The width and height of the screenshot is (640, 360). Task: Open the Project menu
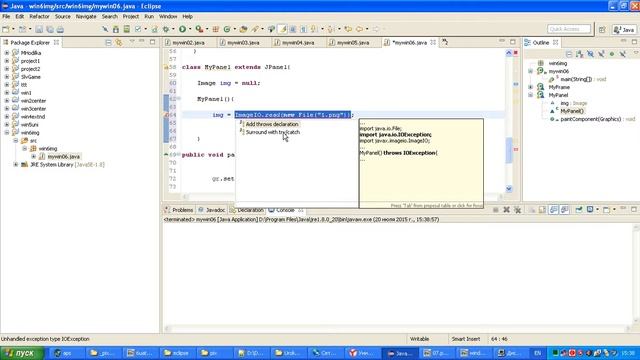point(131,16)
